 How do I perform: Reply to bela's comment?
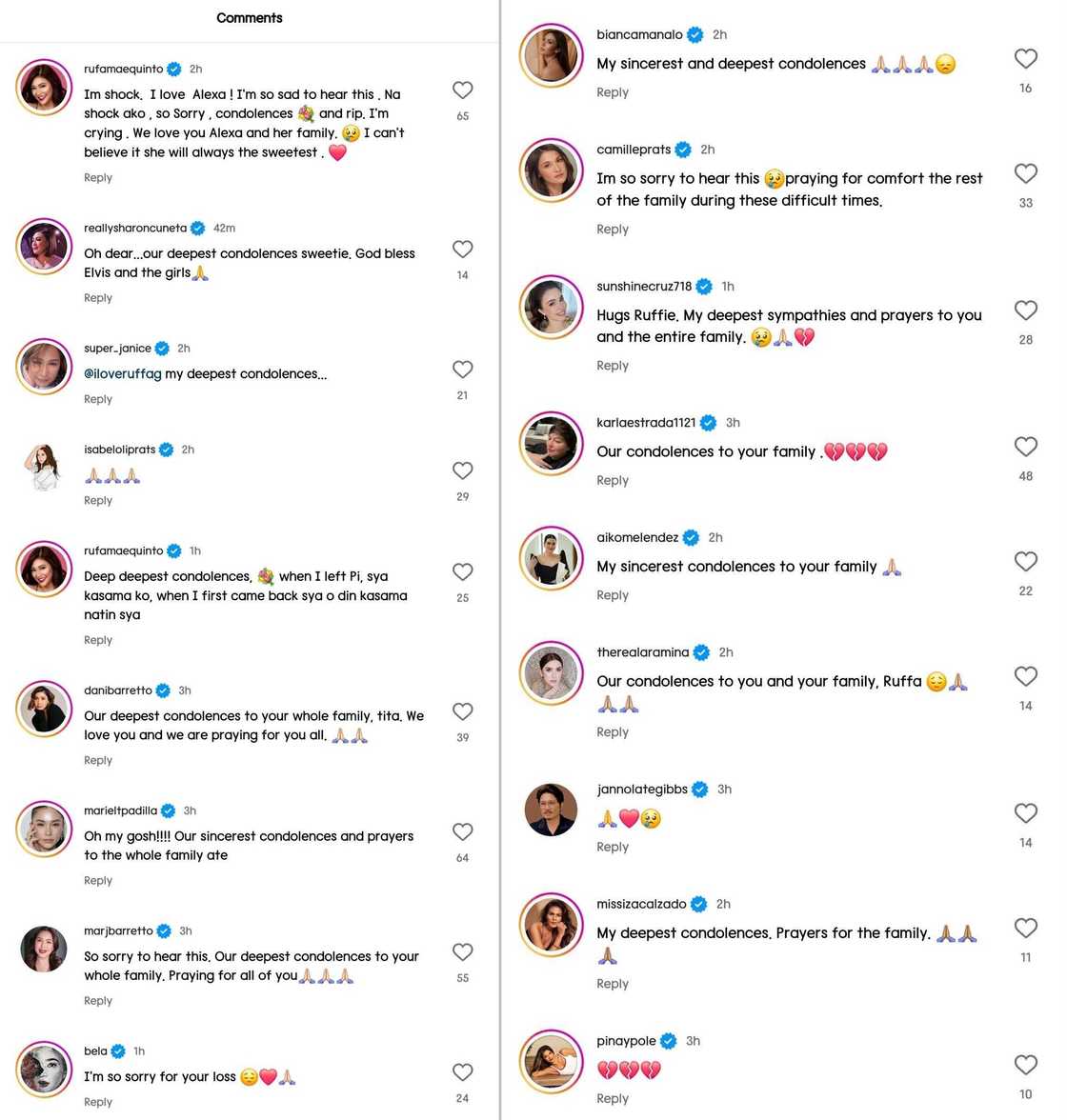[x=98, y=1102]
